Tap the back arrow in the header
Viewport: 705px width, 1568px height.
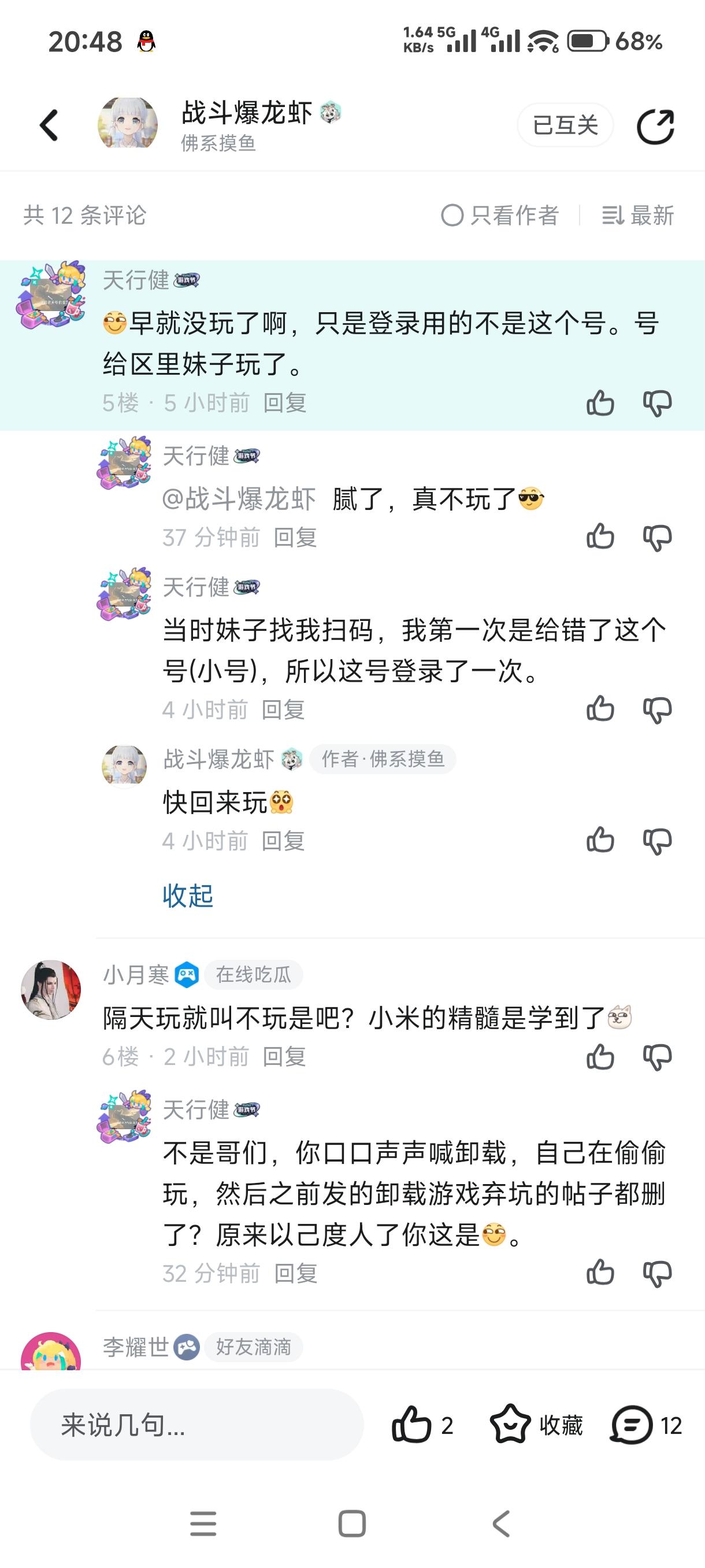coord(49,125)
